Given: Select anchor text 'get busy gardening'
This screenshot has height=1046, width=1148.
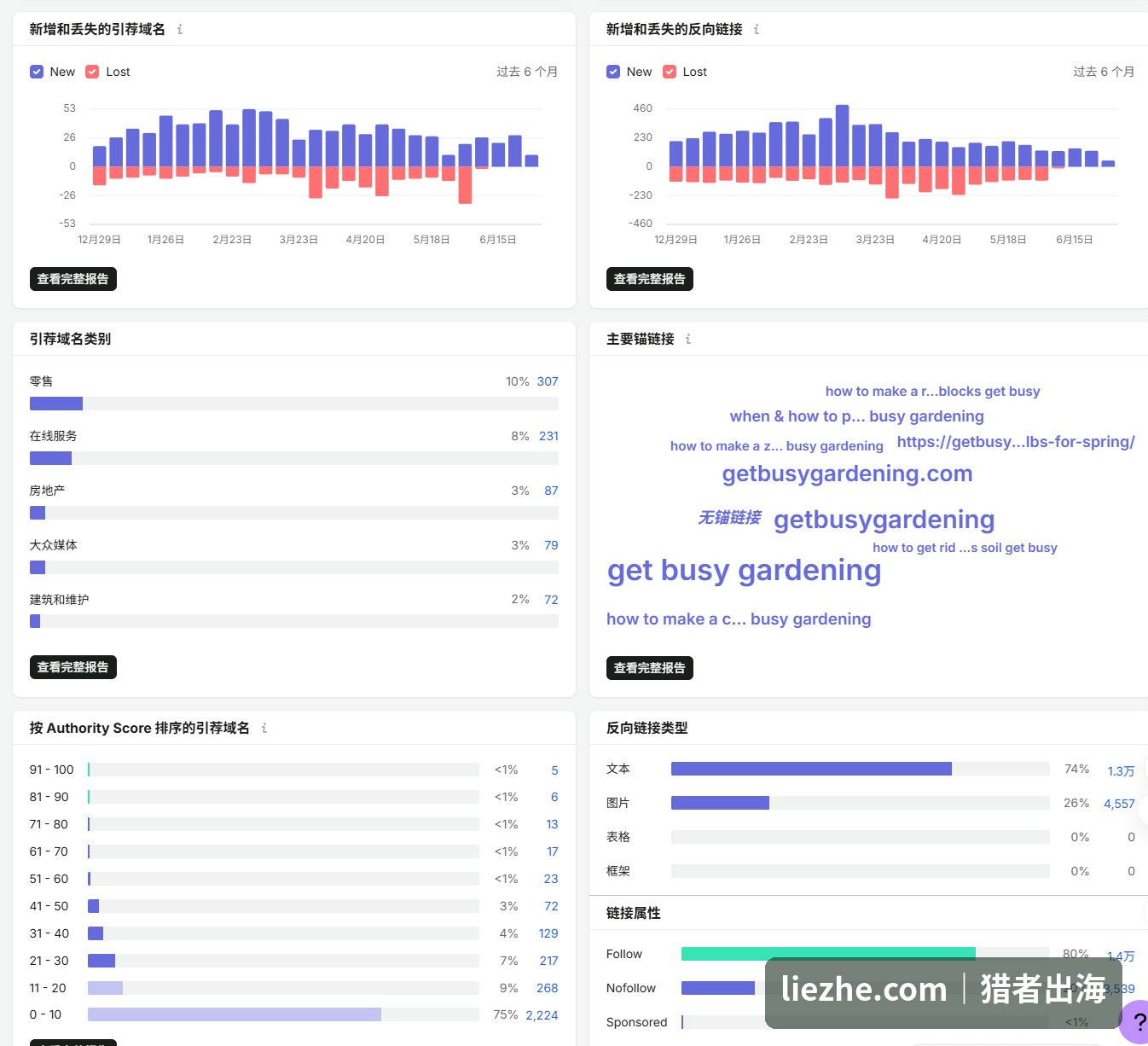Looking at the screenshot, I should (x=744, y=570).
